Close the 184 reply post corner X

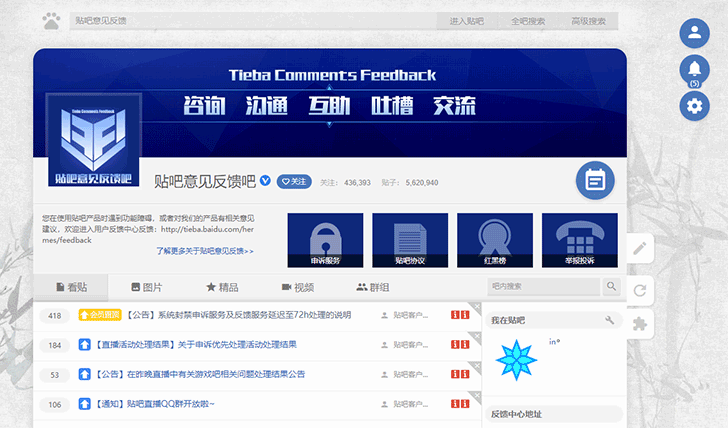coord(477,336)
